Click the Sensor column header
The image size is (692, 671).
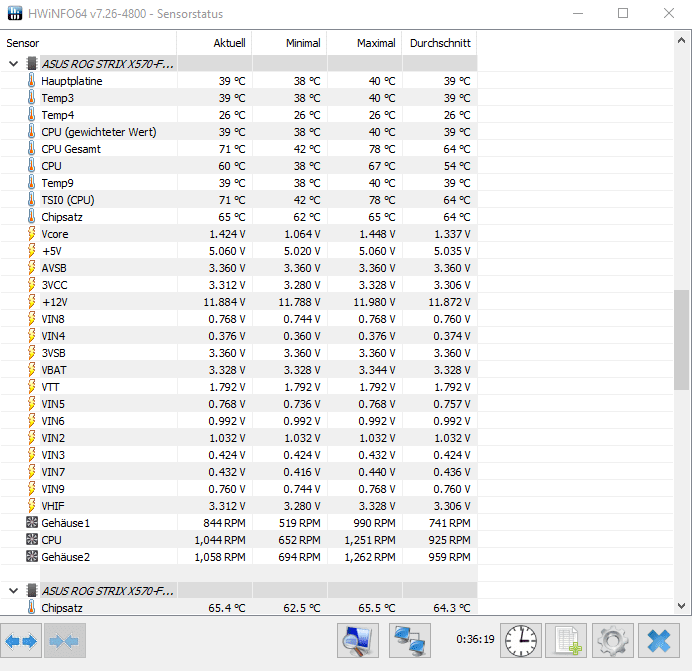(x=88, y=43)
